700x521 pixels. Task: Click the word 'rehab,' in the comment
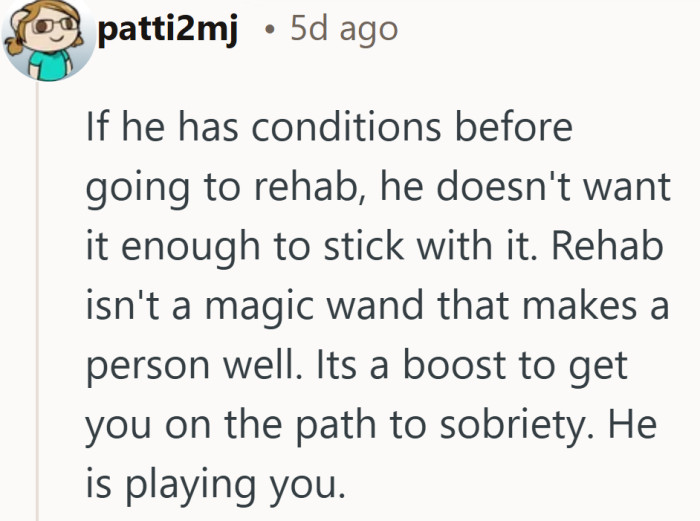[x=312, y=186]
